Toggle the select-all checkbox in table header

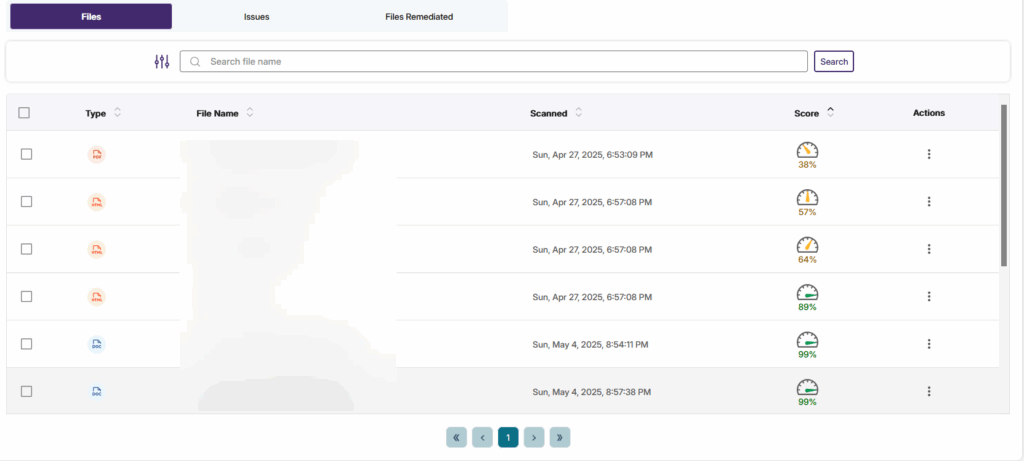point(24,112)
